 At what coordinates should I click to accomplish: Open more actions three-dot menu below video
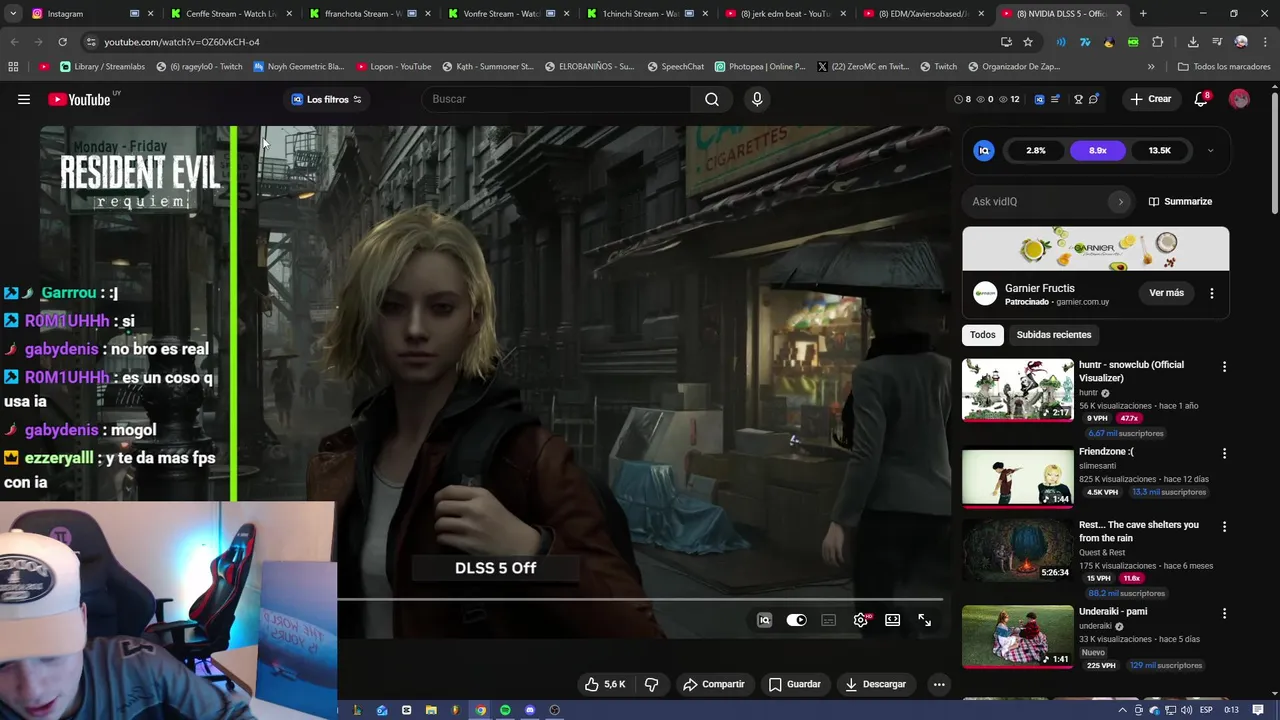[938, 684]
